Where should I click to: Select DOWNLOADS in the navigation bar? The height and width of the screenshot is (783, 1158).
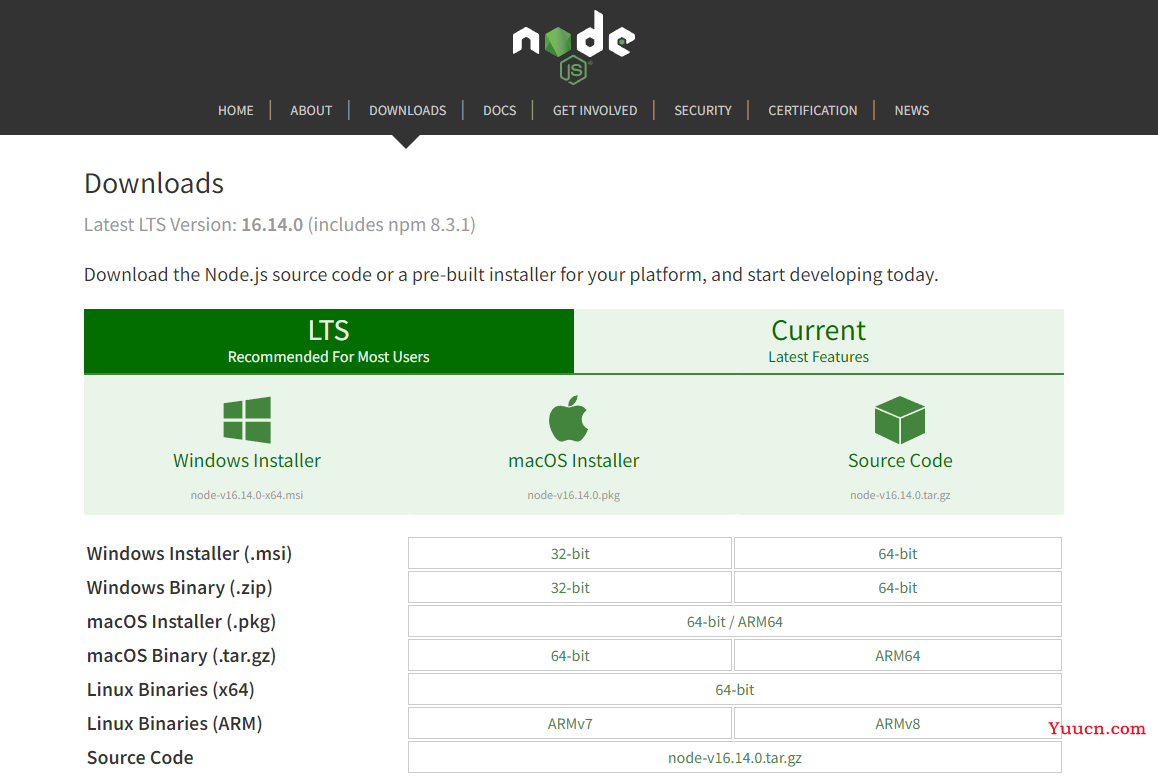tap(408, 110)
